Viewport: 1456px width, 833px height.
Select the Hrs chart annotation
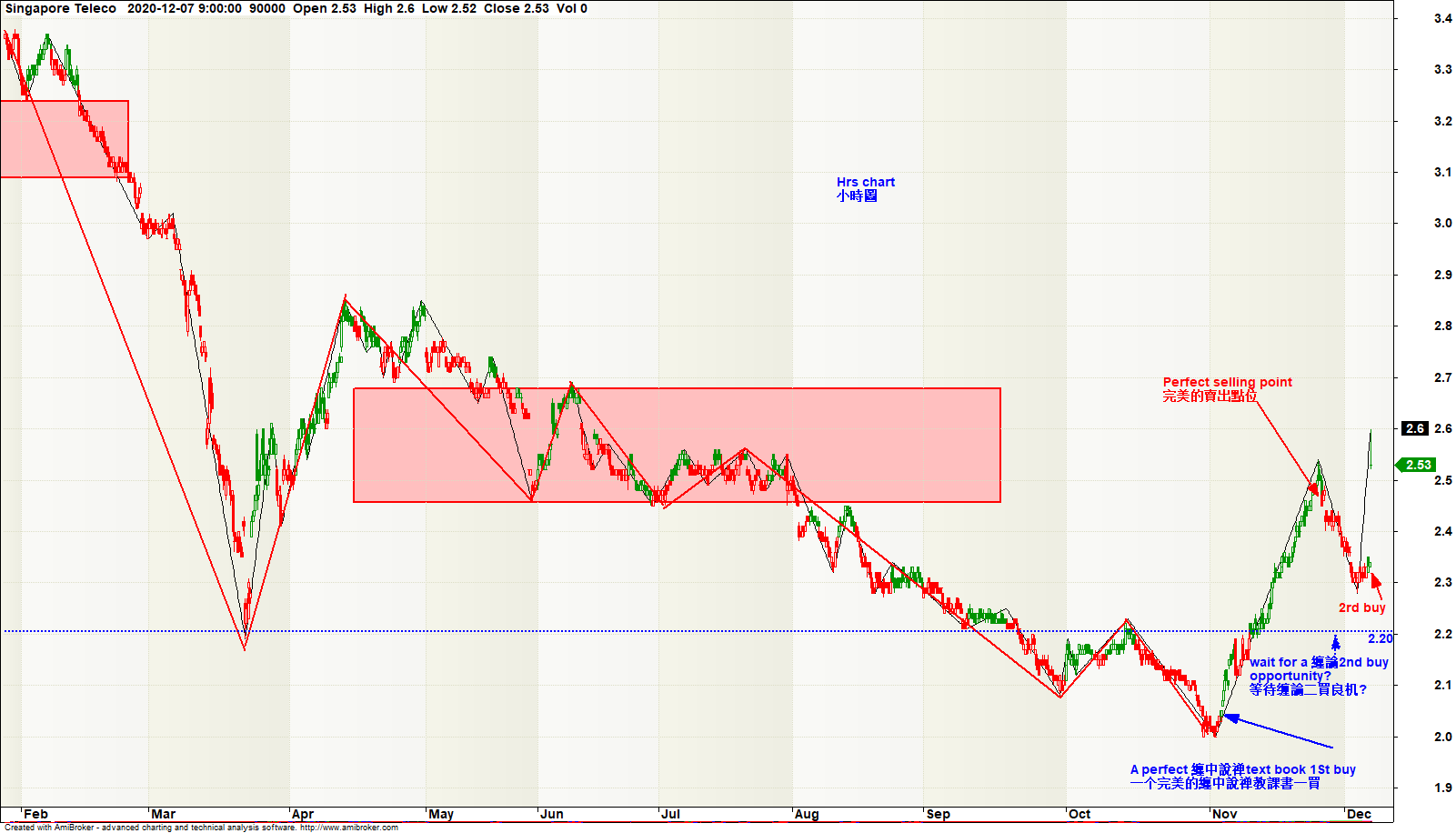click(x=866, y=182)
